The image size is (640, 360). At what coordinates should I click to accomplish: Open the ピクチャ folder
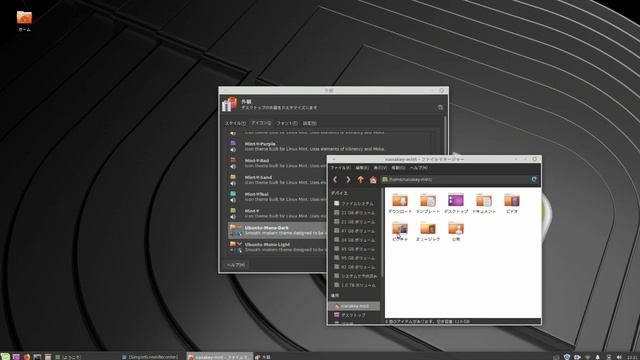[x=400, y=231]
